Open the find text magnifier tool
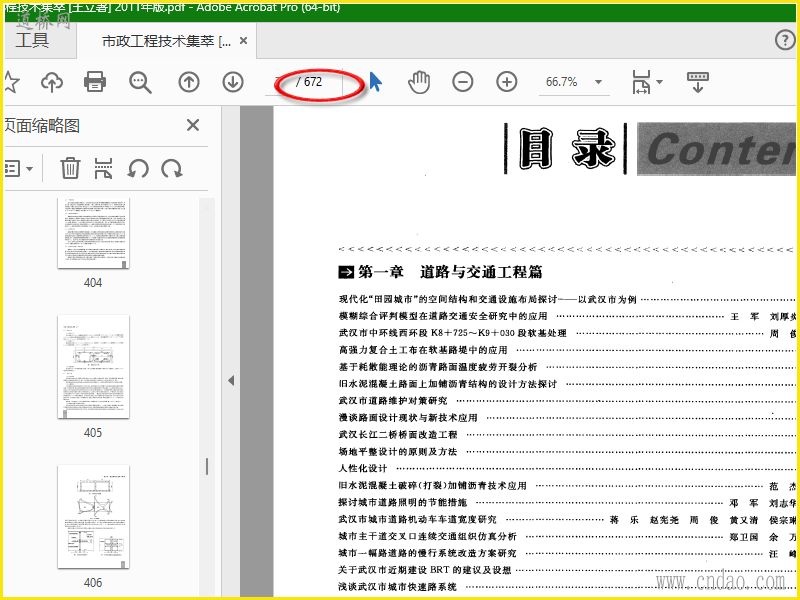The width and height of the screenshot is (800, 600). [x=140, y=82]
